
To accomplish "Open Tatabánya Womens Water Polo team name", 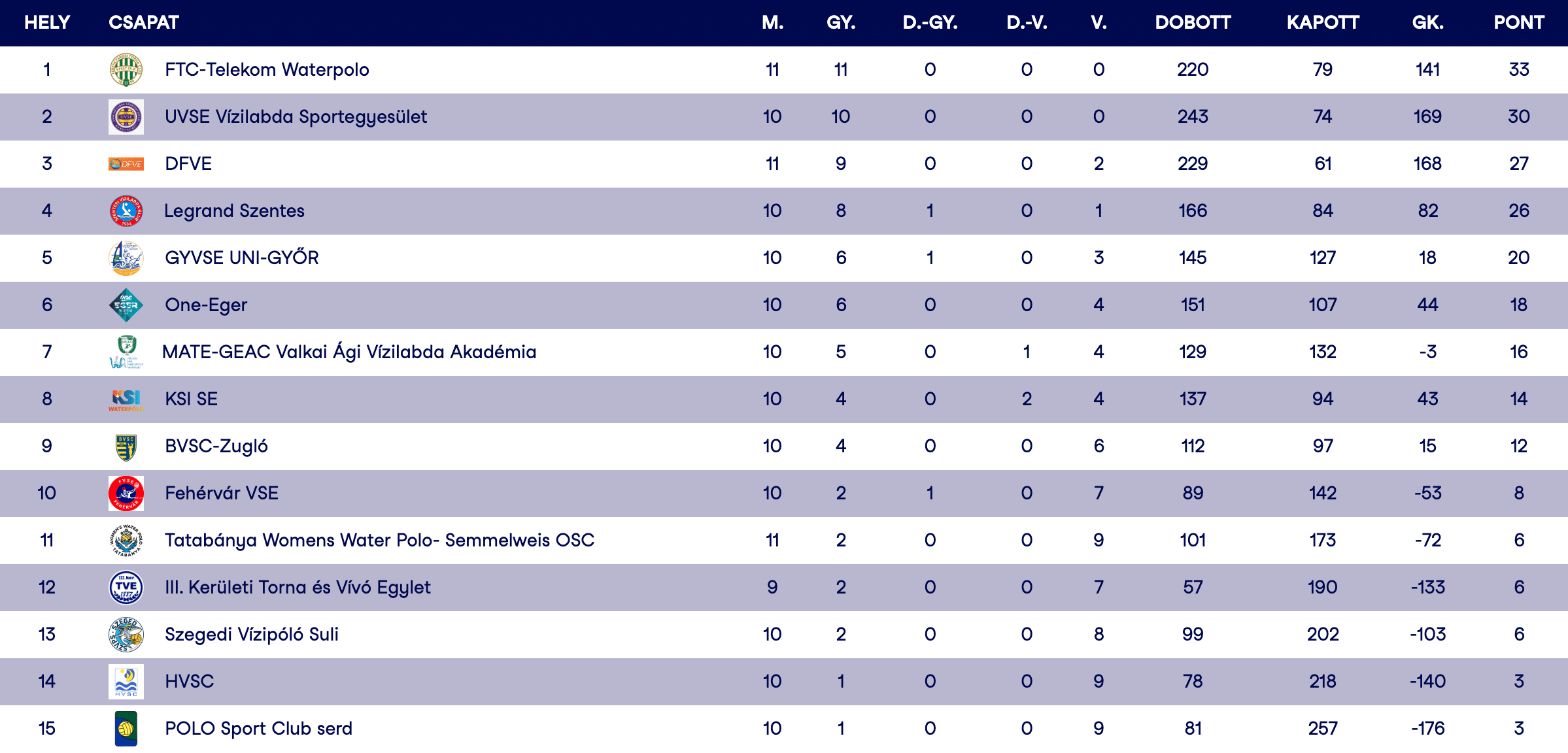I will (379, 541).
